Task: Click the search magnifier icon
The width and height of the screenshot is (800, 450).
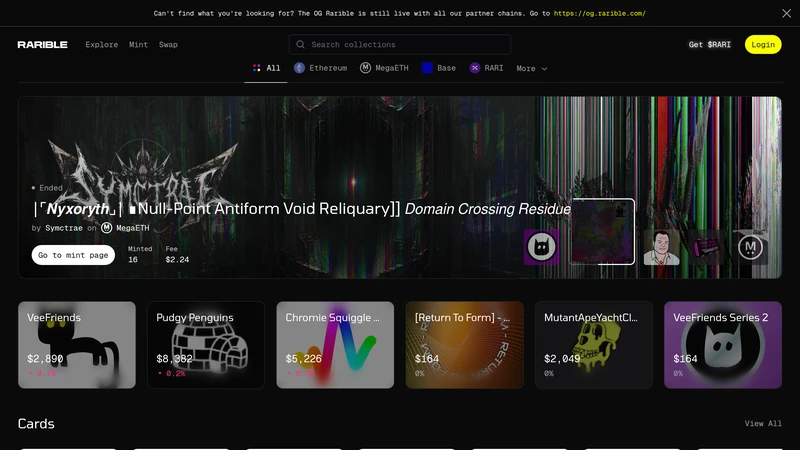Action: [x=301, y=45]
